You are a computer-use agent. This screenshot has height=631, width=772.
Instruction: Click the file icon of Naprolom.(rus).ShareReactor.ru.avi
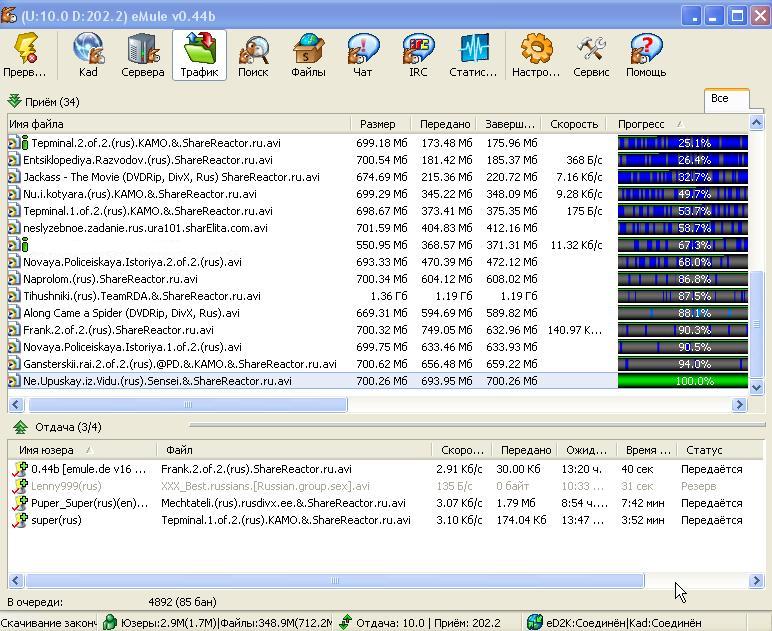click(x=14, y=279)
